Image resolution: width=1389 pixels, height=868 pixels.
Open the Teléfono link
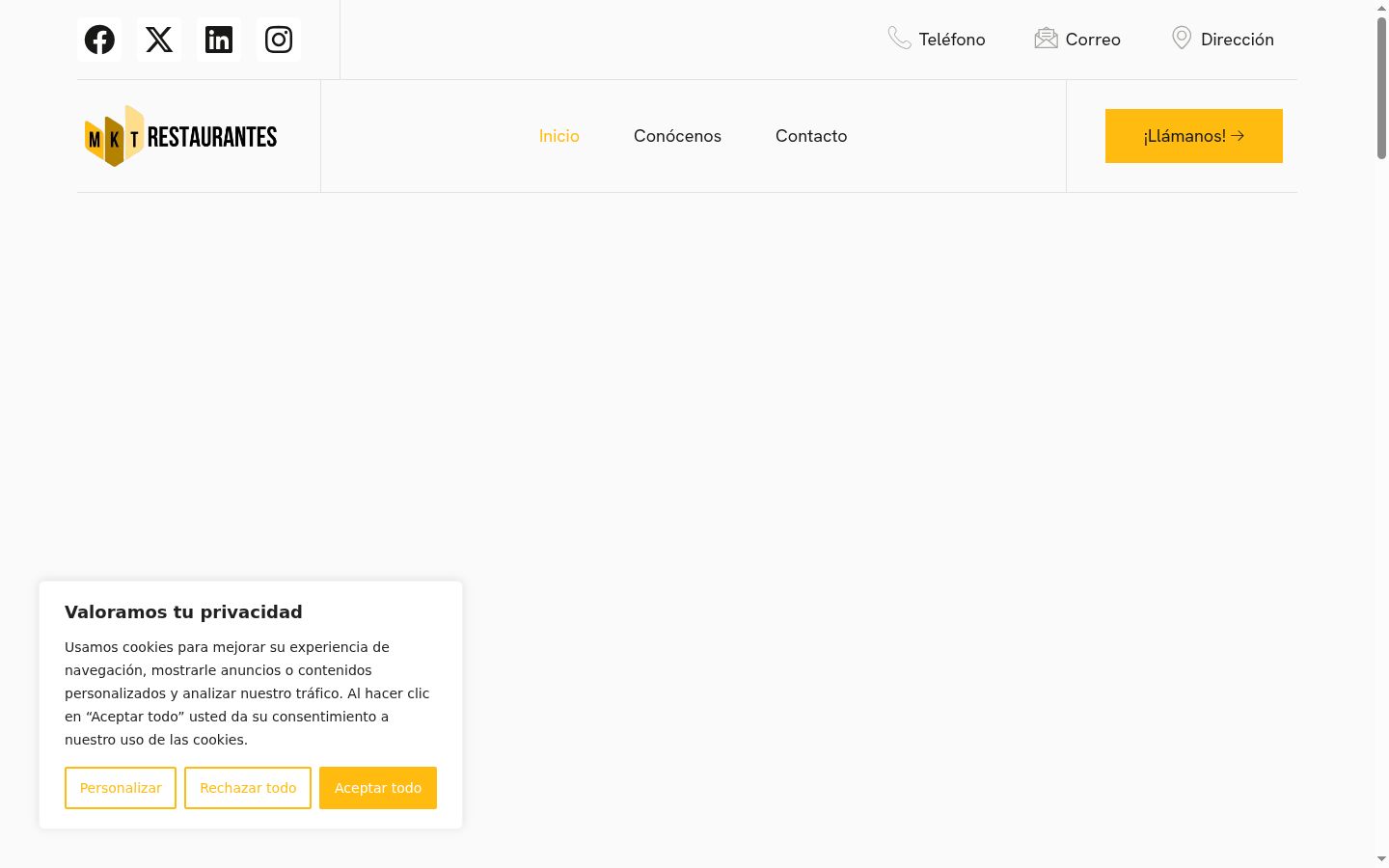click(952, 40)
